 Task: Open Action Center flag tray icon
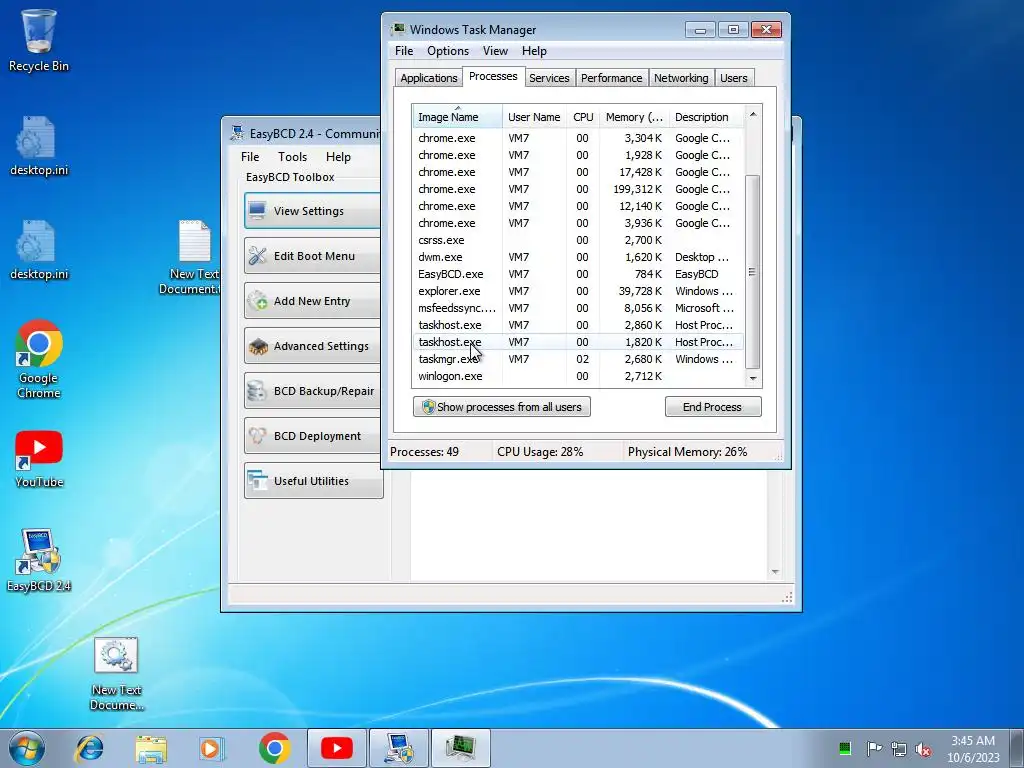(874, 748)
